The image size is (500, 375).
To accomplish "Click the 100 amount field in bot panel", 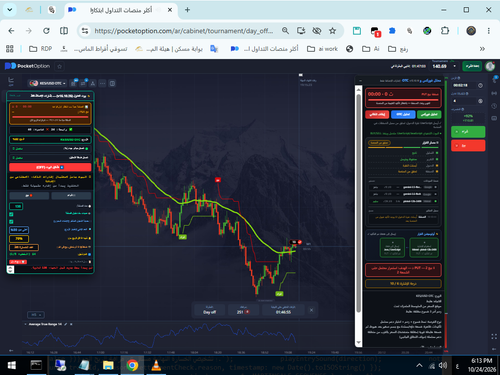I will pos(16,206).
